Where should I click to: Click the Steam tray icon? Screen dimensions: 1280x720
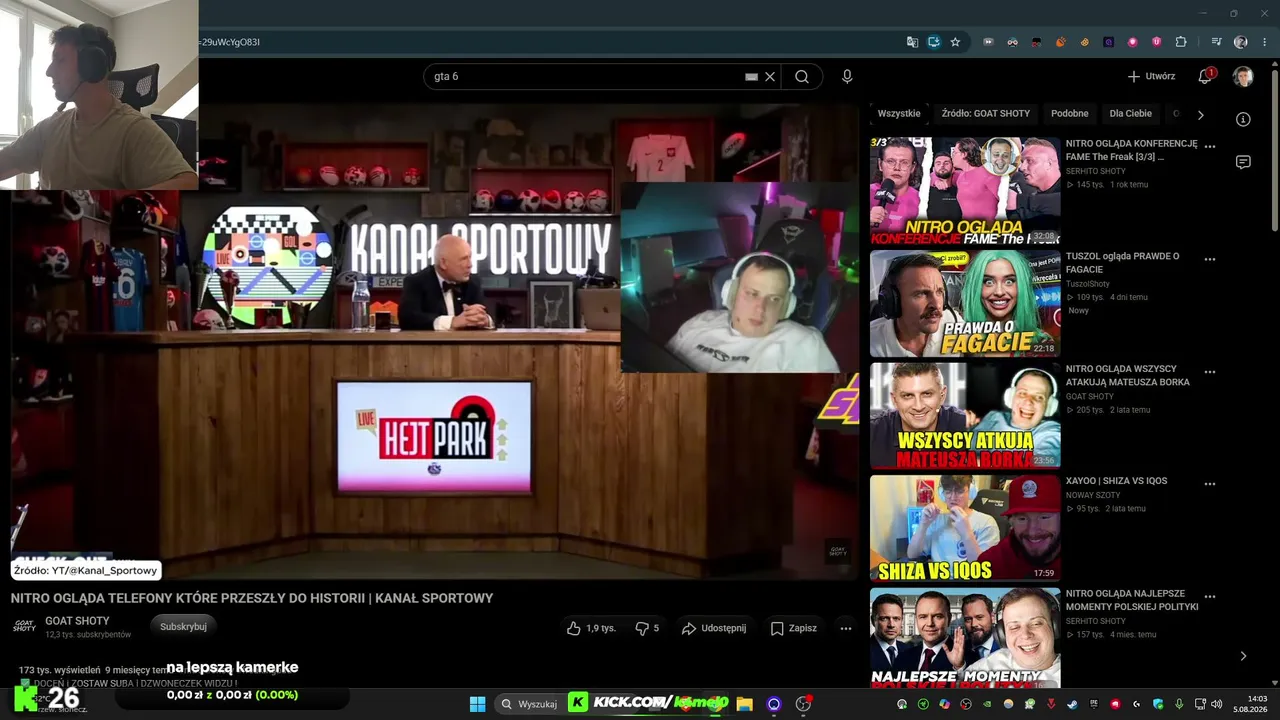(x=1073, y=704)
